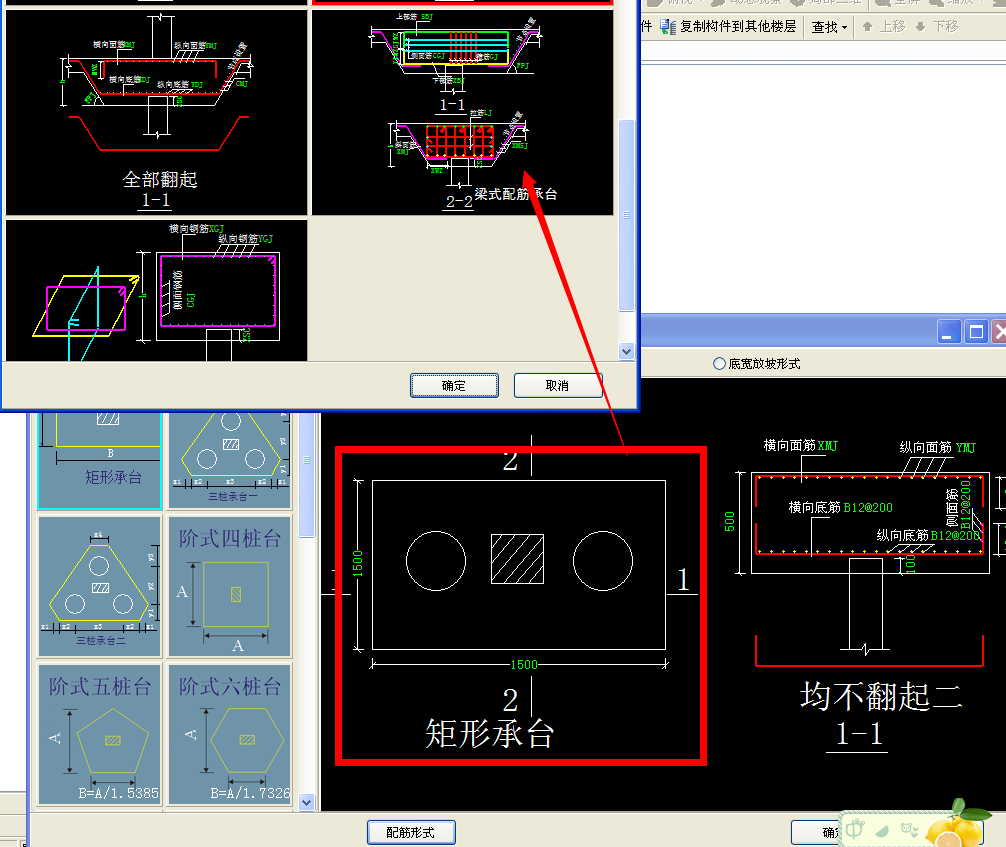Click the scroll-down arrow of the dialog scrollbar

coord(627,351)
